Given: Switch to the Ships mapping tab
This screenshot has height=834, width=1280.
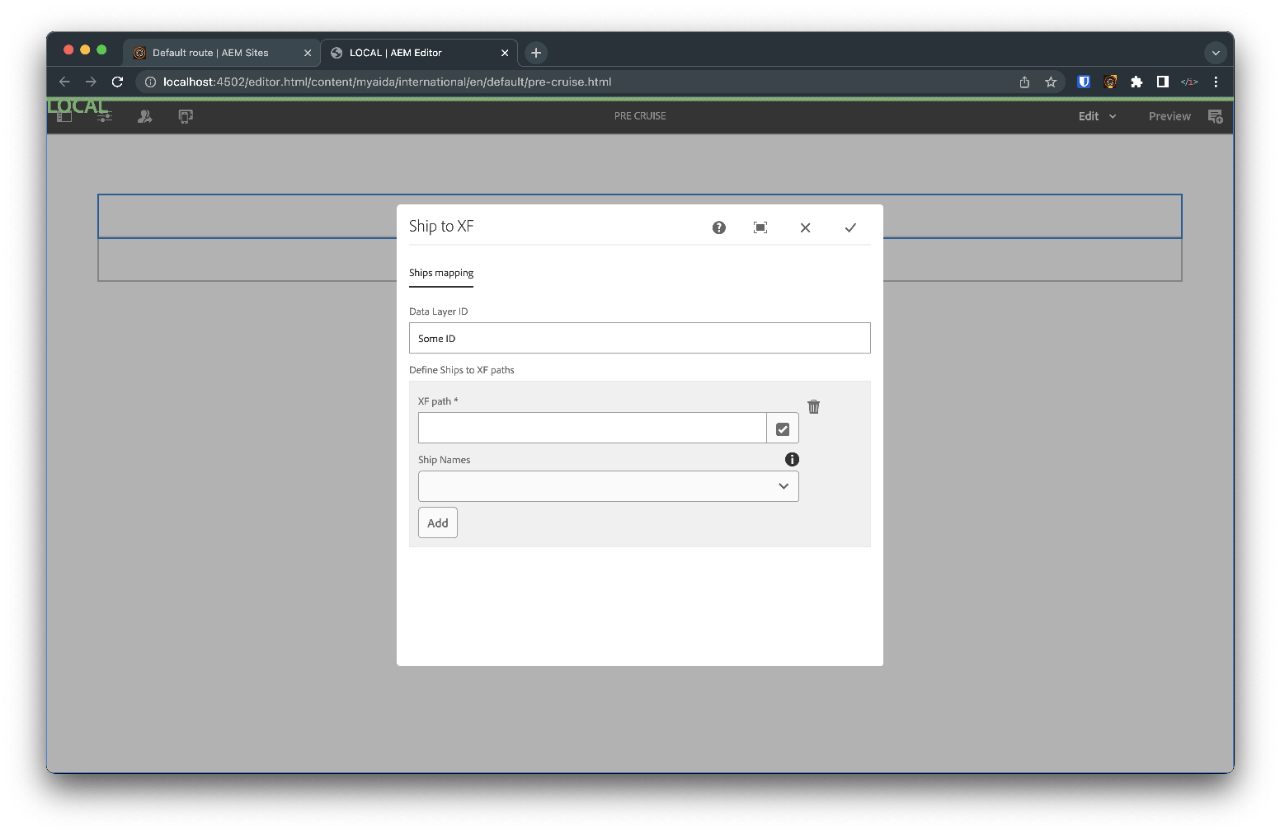Looking at the screenshot, I should tap(441, 272).
